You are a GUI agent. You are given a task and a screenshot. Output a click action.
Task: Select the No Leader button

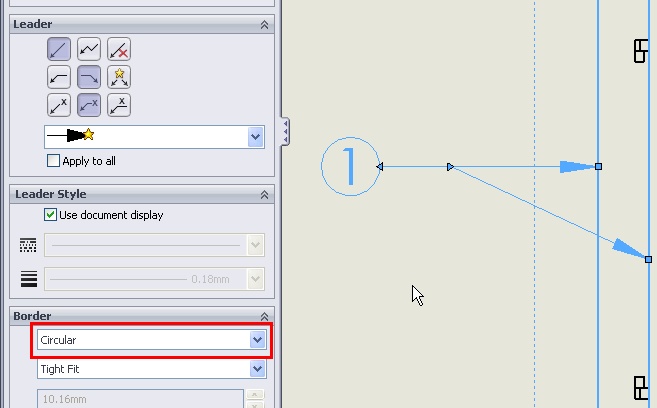(x=119, y=49)
